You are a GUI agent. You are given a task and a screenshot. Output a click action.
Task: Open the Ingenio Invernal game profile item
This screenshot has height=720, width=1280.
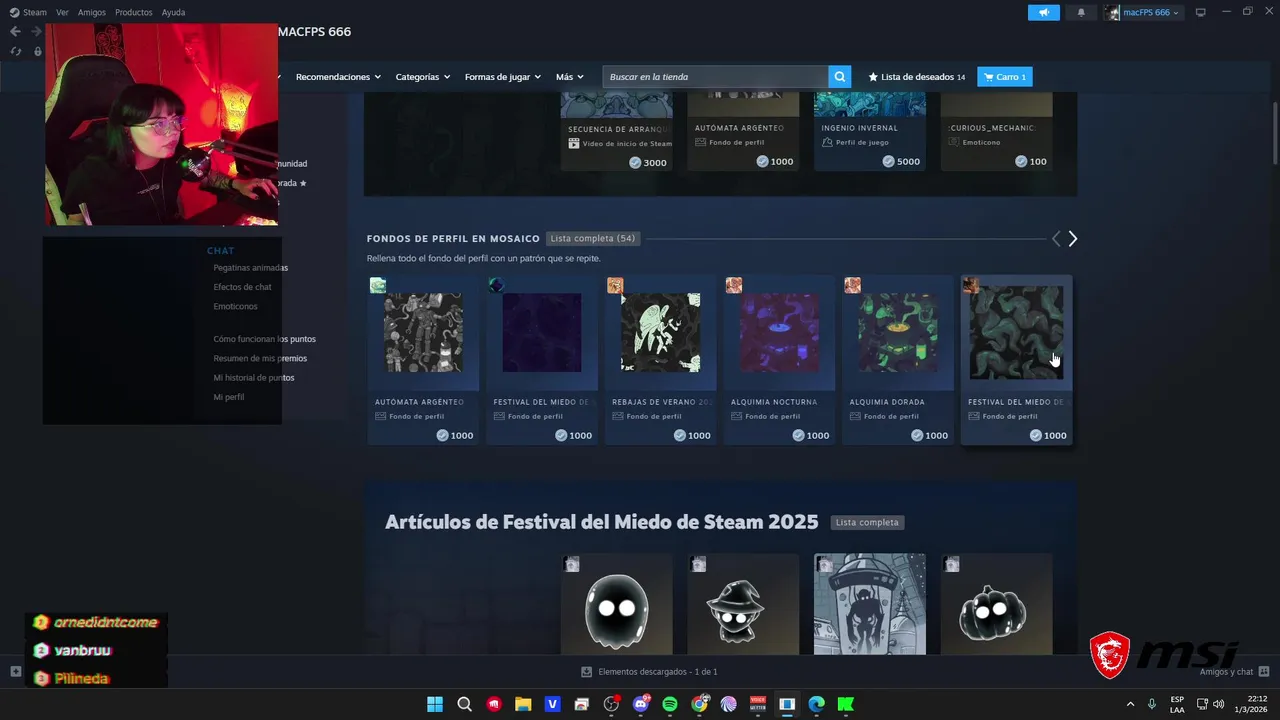870,132
